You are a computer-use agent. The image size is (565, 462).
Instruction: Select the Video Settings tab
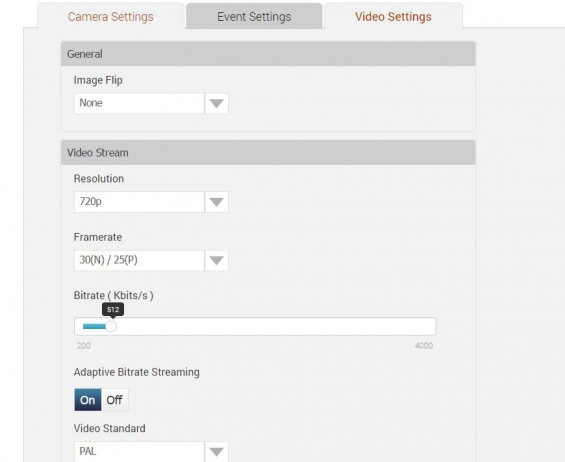pos(393,16)
